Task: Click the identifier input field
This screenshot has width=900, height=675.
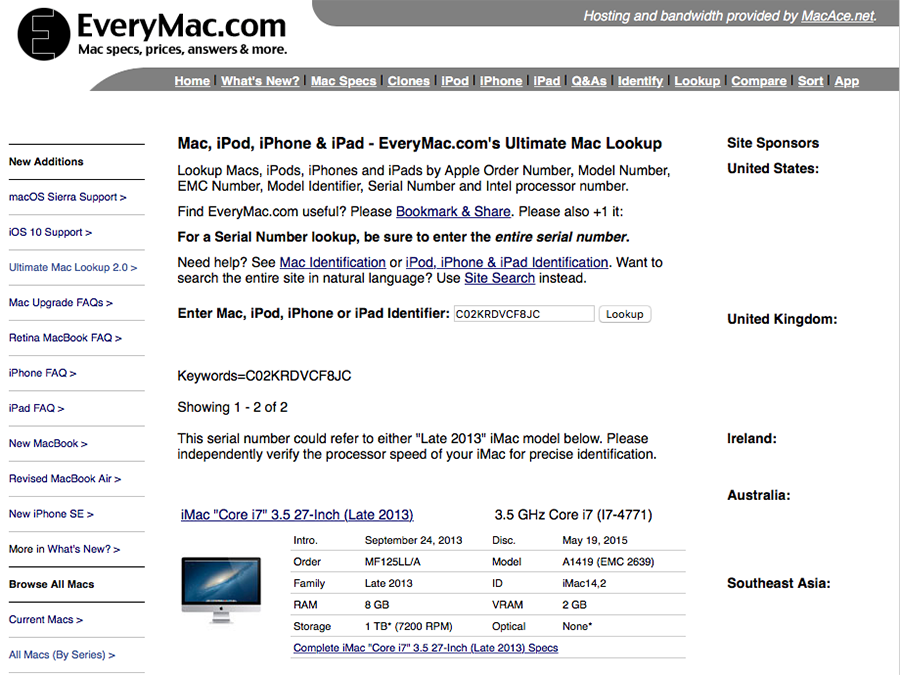Action: pos(523,314)
